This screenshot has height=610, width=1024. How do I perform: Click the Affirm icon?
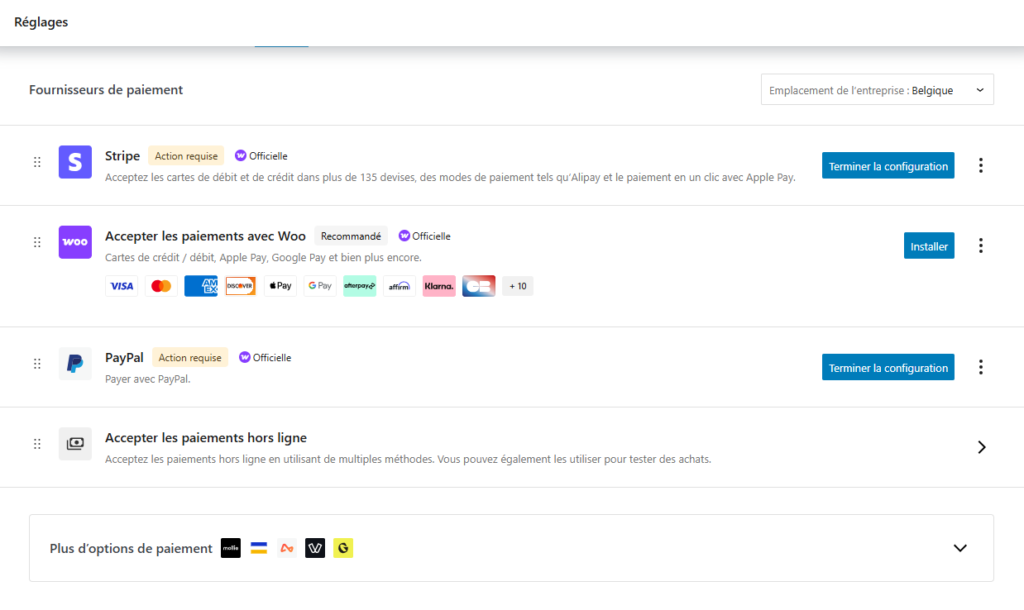pos(399,286)
